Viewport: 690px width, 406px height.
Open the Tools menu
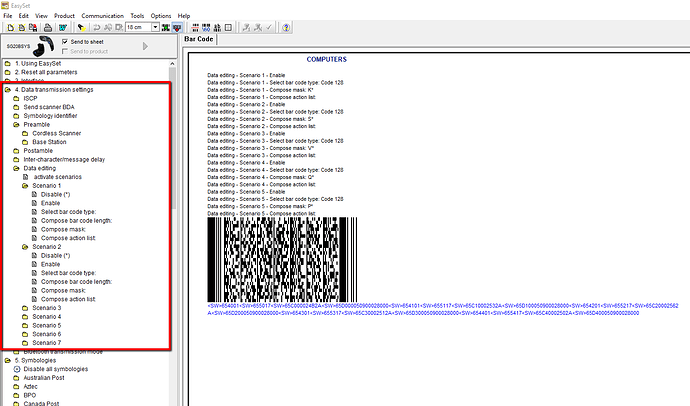click(137, 16)
